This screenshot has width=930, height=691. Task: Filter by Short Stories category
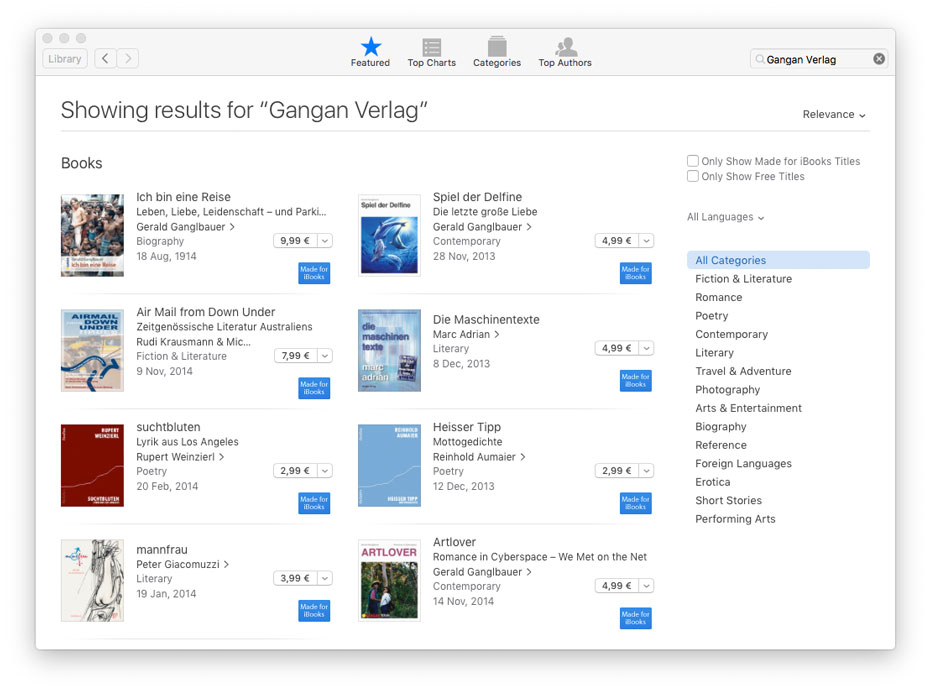click(728, 501)
